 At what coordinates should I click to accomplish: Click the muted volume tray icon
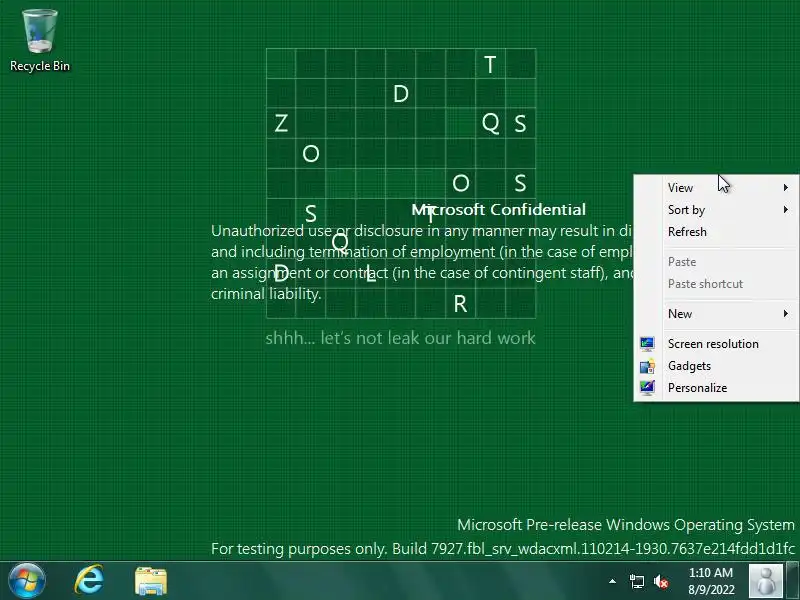661,581
